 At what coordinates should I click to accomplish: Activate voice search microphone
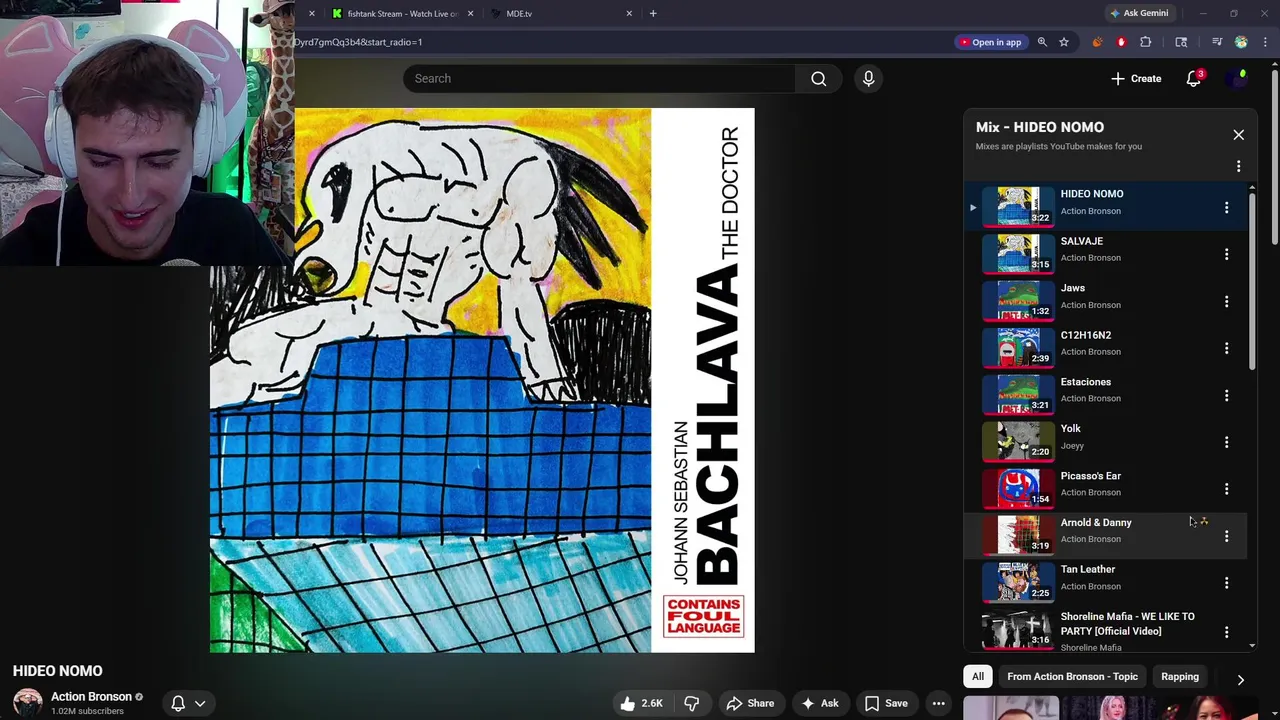point(868,79)
